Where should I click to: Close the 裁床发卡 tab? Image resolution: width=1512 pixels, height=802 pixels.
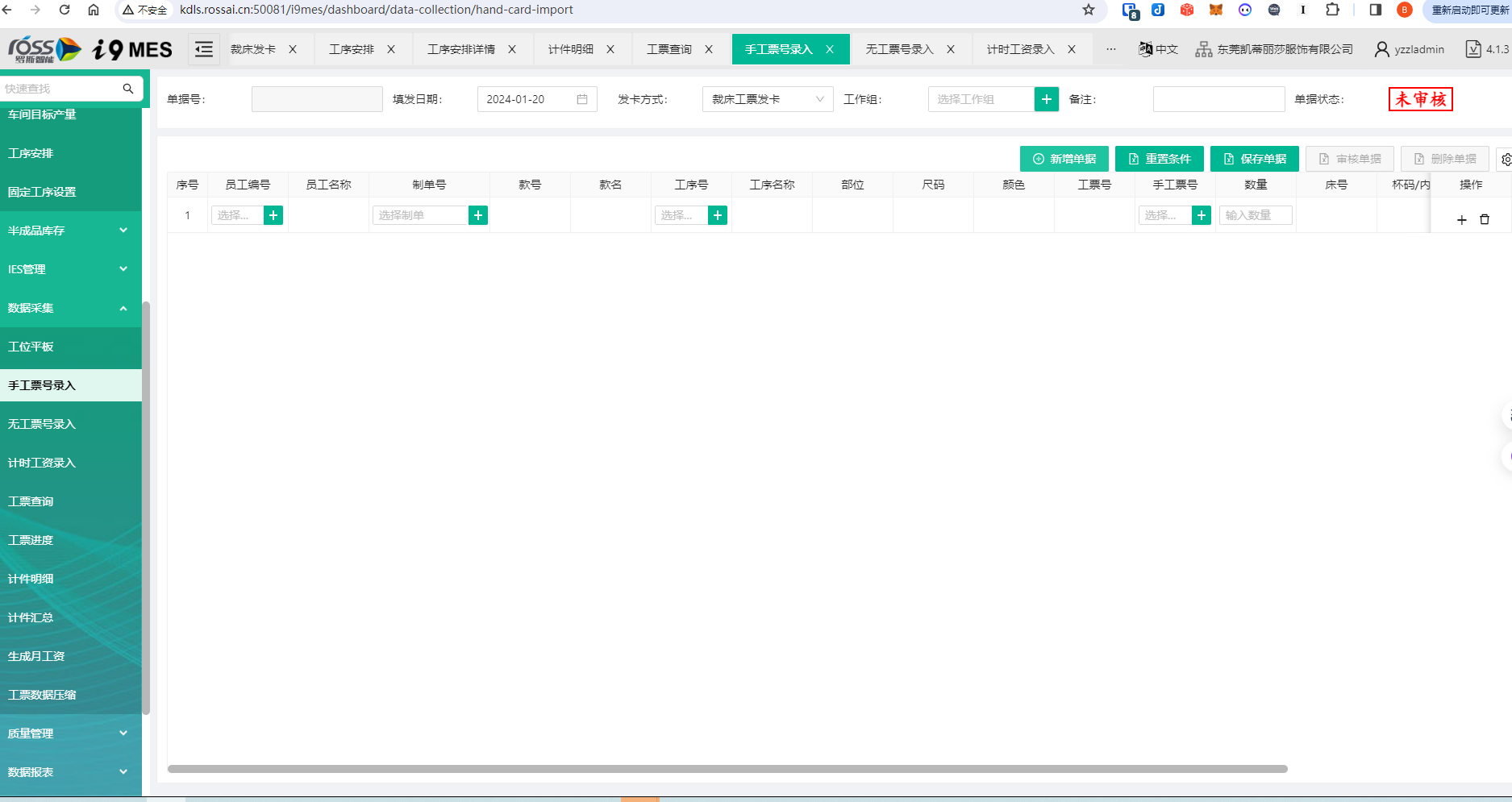click(293, 49)
